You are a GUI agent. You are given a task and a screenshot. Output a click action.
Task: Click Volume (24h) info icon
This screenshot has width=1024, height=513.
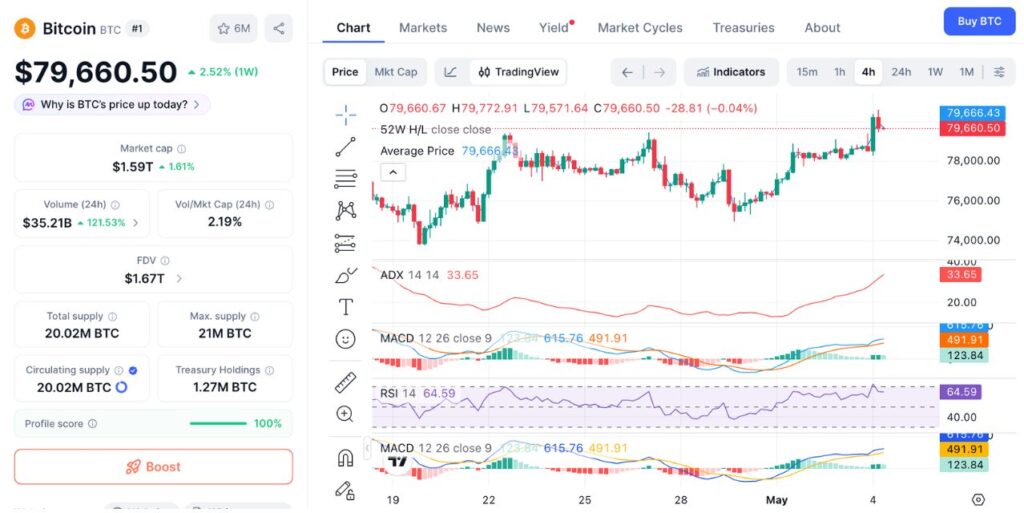pos(115,205)
